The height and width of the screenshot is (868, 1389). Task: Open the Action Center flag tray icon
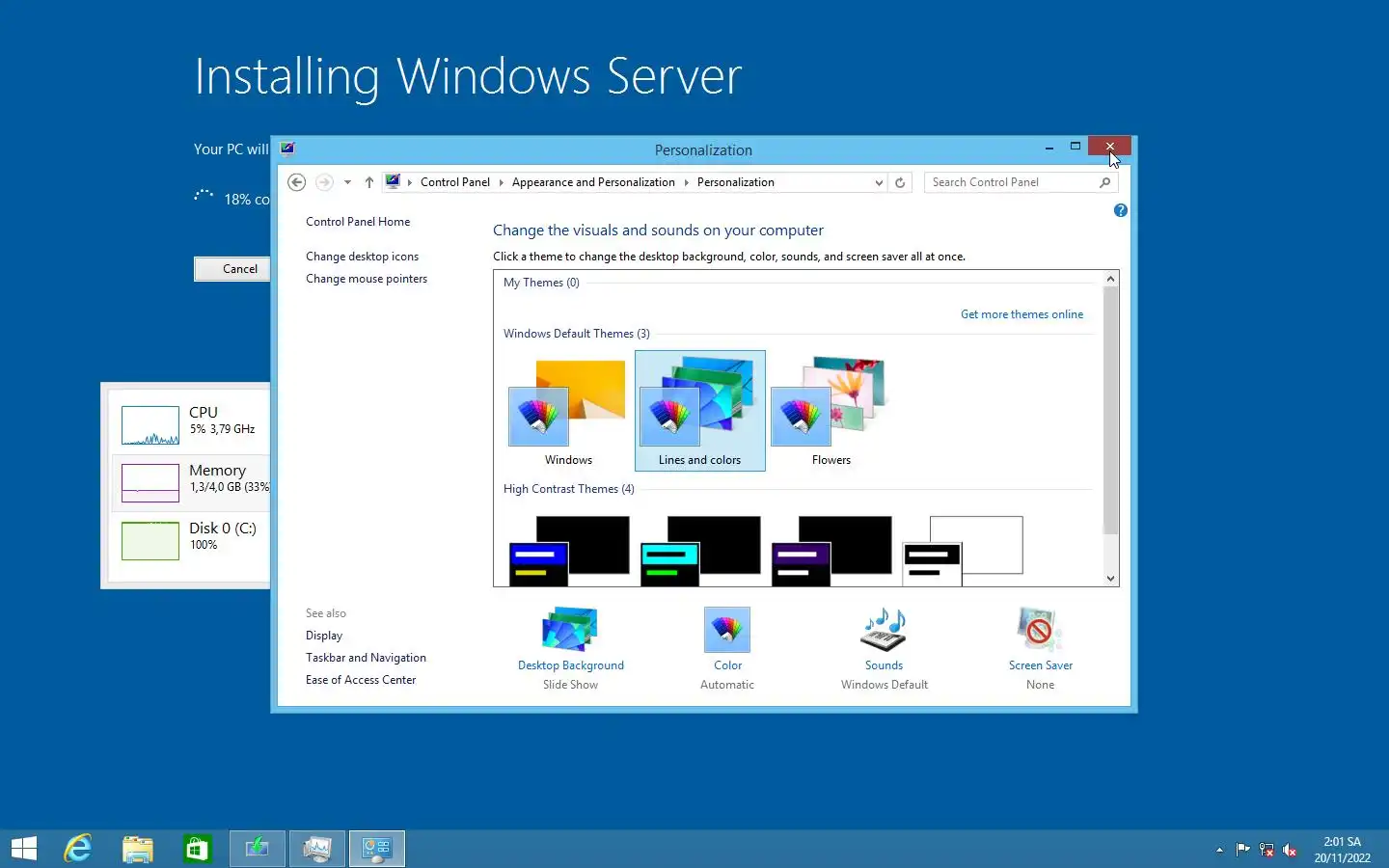(1242, 850)
